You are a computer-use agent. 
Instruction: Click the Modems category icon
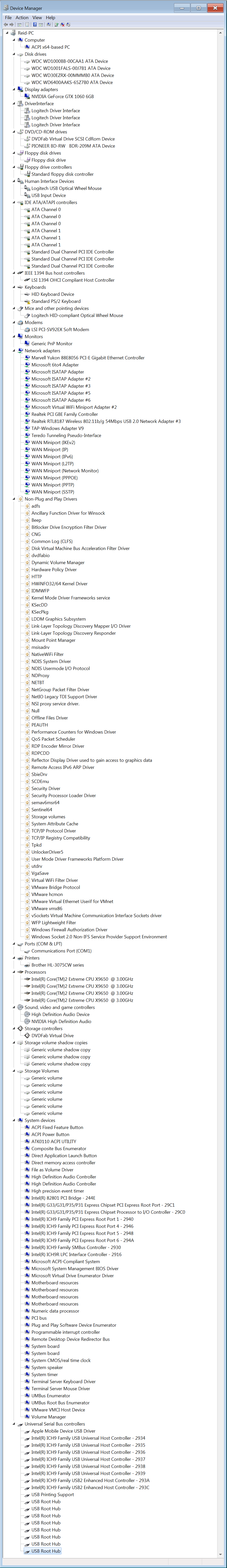point(20,322)
